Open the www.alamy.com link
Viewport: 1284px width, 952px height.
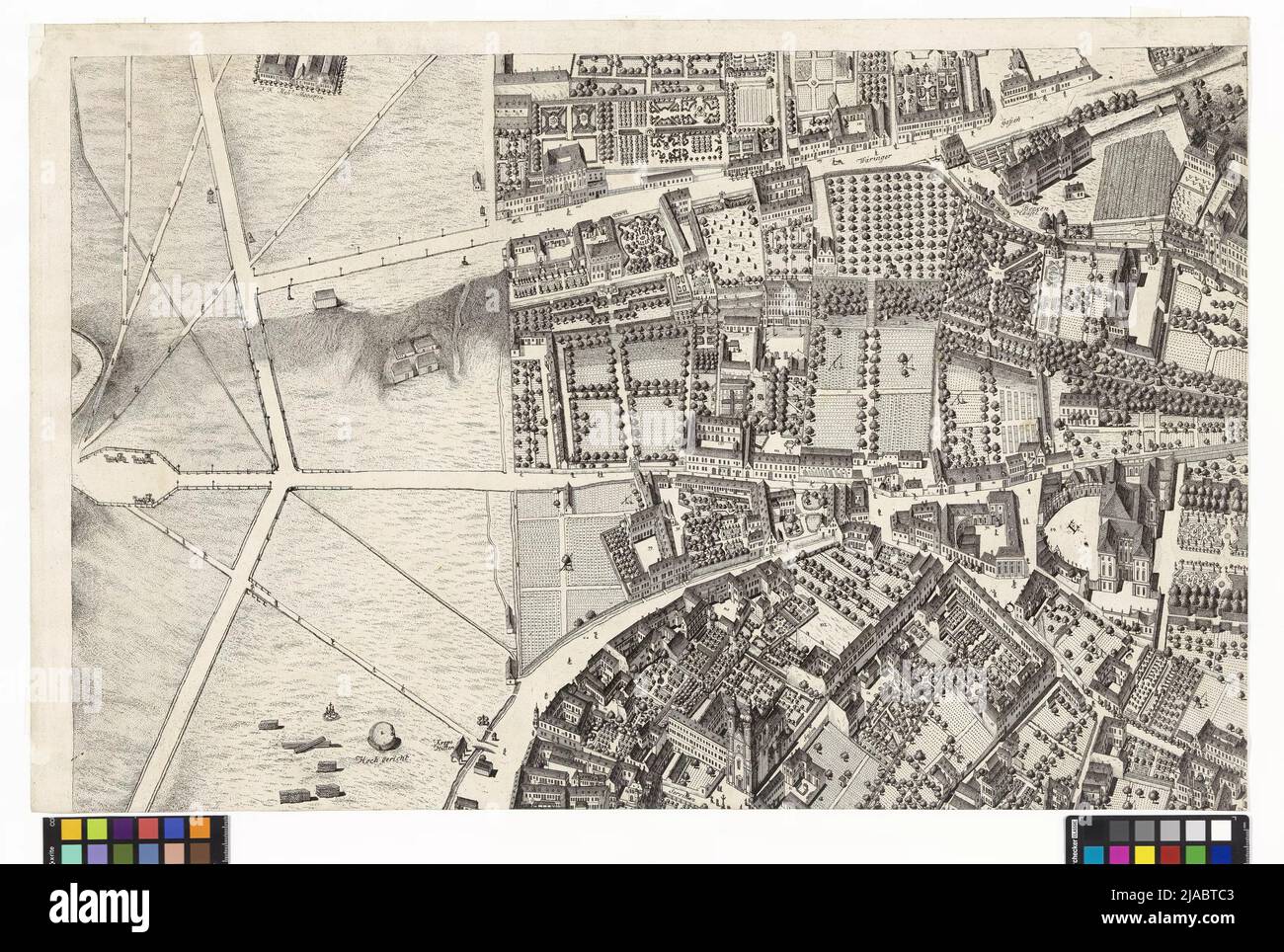1167,918
